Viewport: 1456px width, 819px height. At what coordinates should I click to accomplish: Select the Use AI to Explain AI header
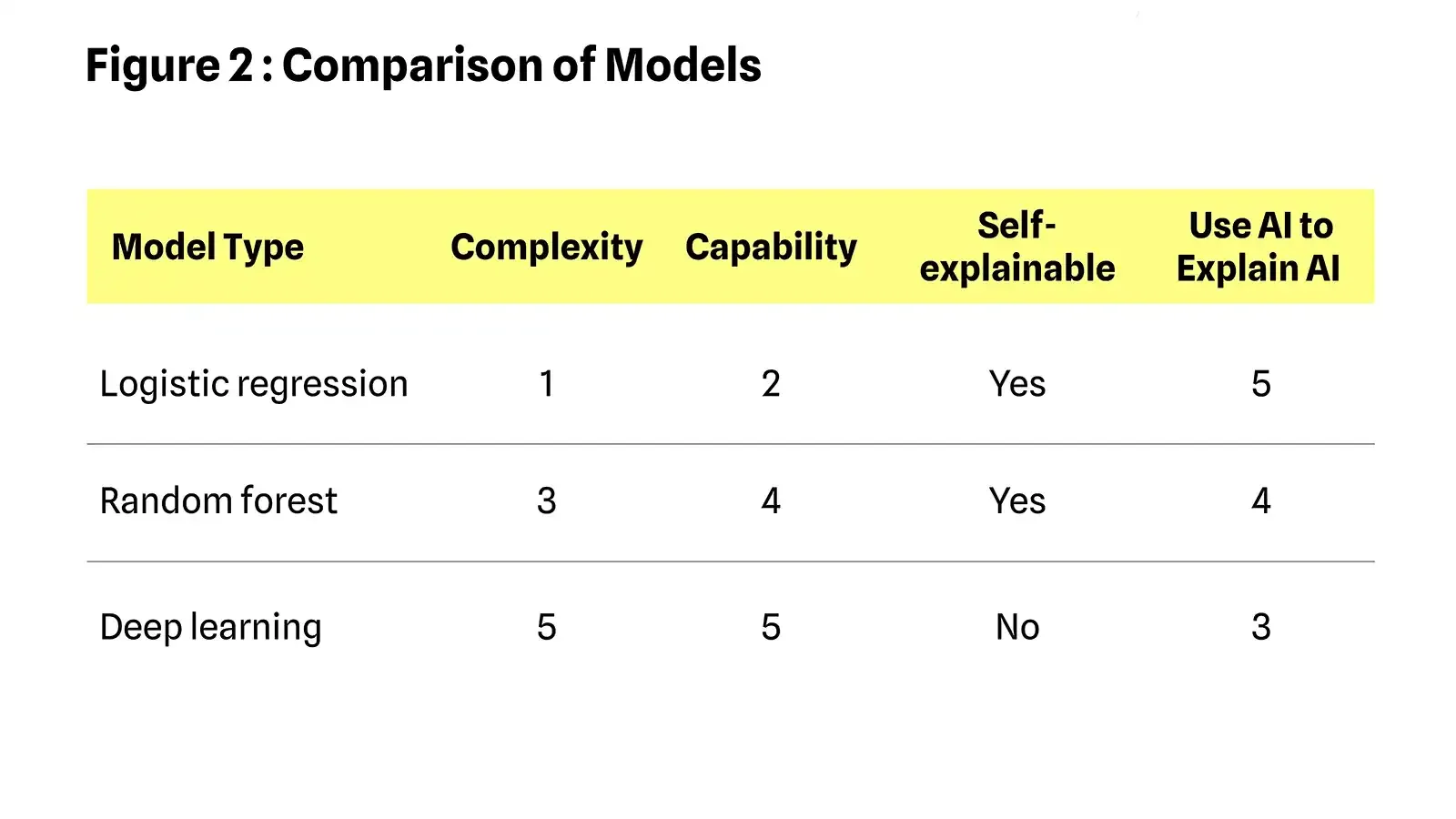point(1259,247)
